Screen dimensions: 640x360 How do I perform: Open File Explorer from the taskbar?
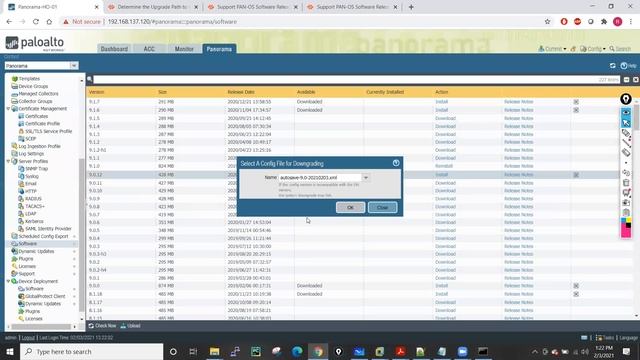click(214, 351)
